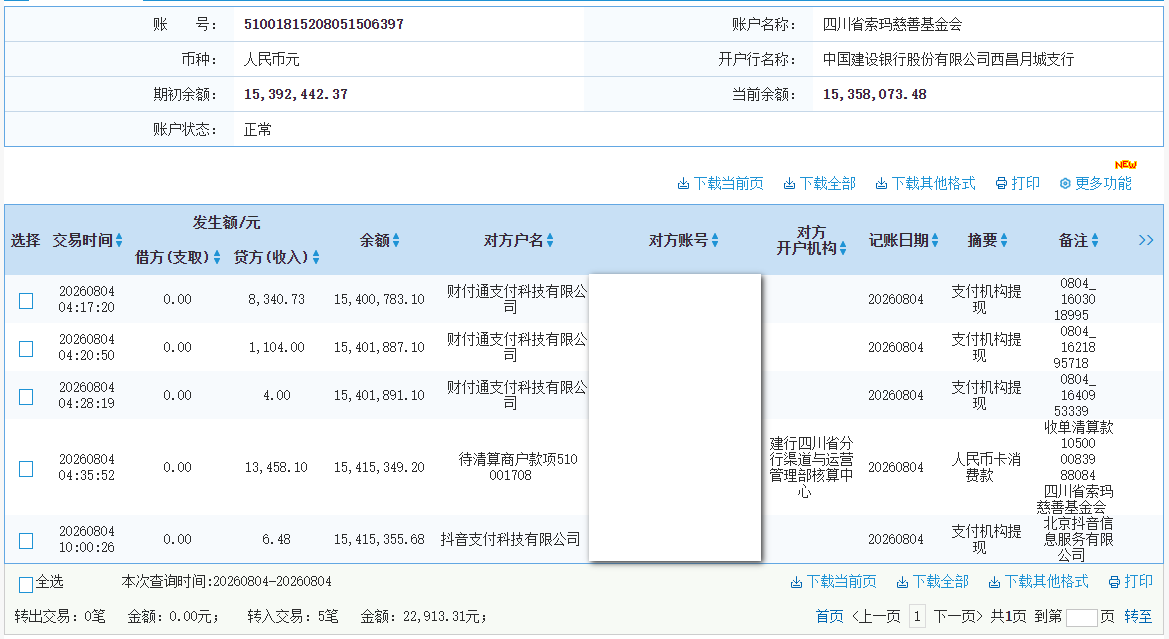Click the income amount 1,104.00
This screenshot has width=1169, height=639.
click(x=277, y=347)
